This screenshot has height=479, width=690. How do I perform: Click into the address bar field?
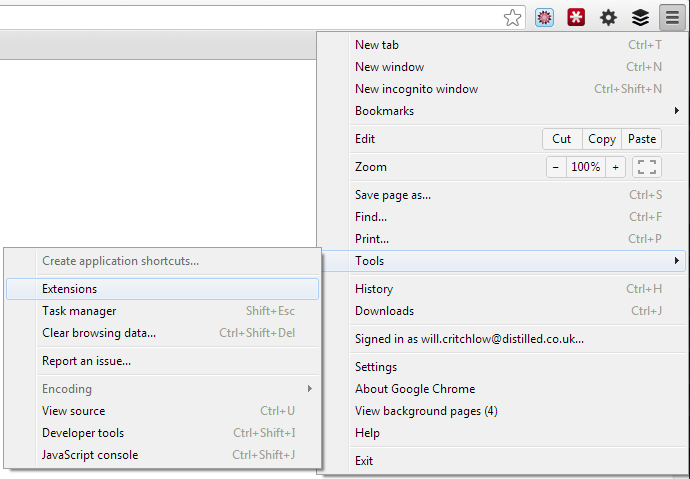coord(250,17)
